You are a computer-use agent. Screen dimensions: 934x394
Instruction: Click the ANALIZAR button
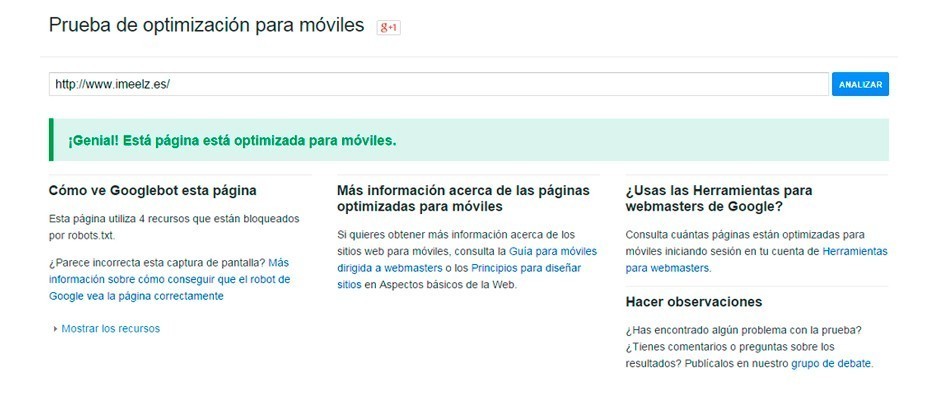point(860,84)
